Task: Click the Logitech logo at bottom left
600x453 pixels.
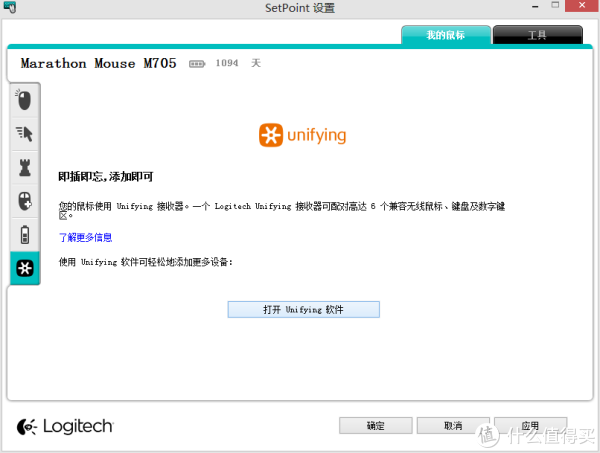Action: (65, 426)
